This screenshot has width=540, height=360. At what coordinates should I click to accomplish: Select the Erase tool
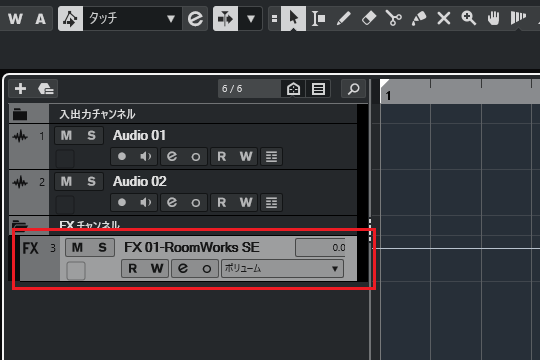[368, 18]
